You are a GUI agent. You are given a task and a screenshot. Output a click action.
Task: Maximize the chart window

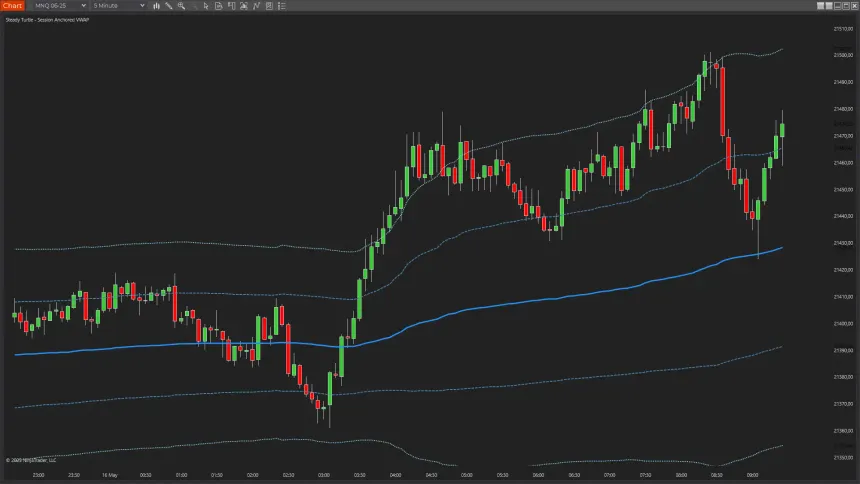click(846, 6)
